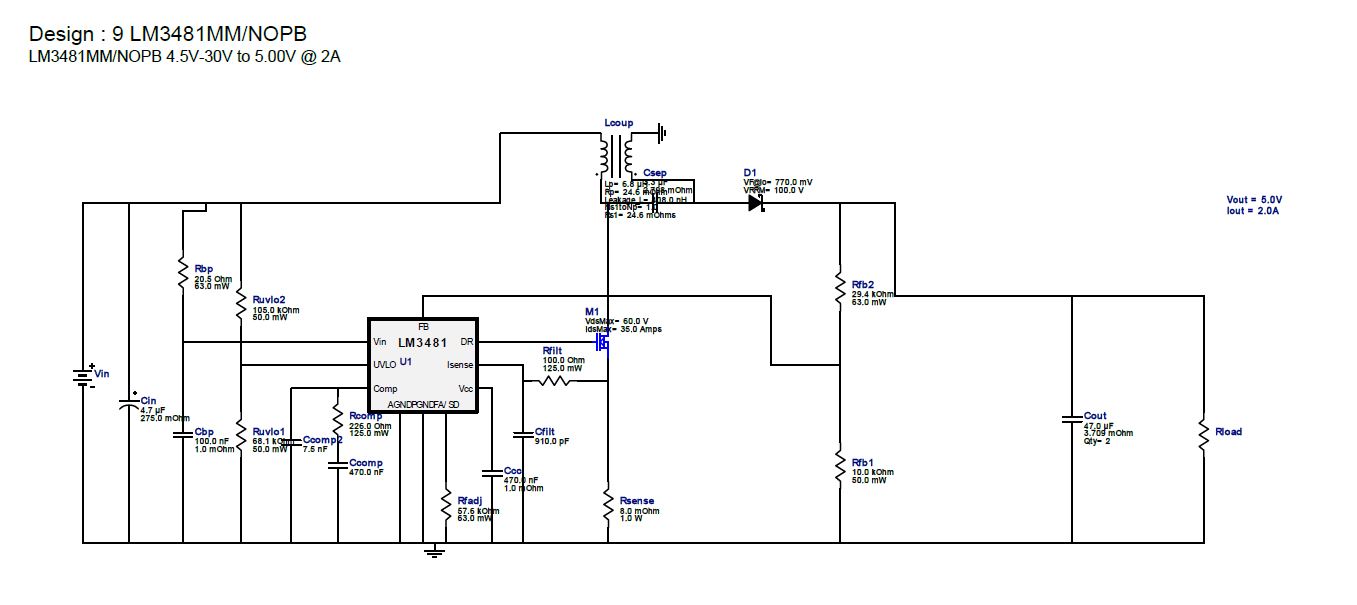This screenshot has height=605, width=1357.
Task: Click the 'Vout = 5.0V' text
Action: (1255, 200)
